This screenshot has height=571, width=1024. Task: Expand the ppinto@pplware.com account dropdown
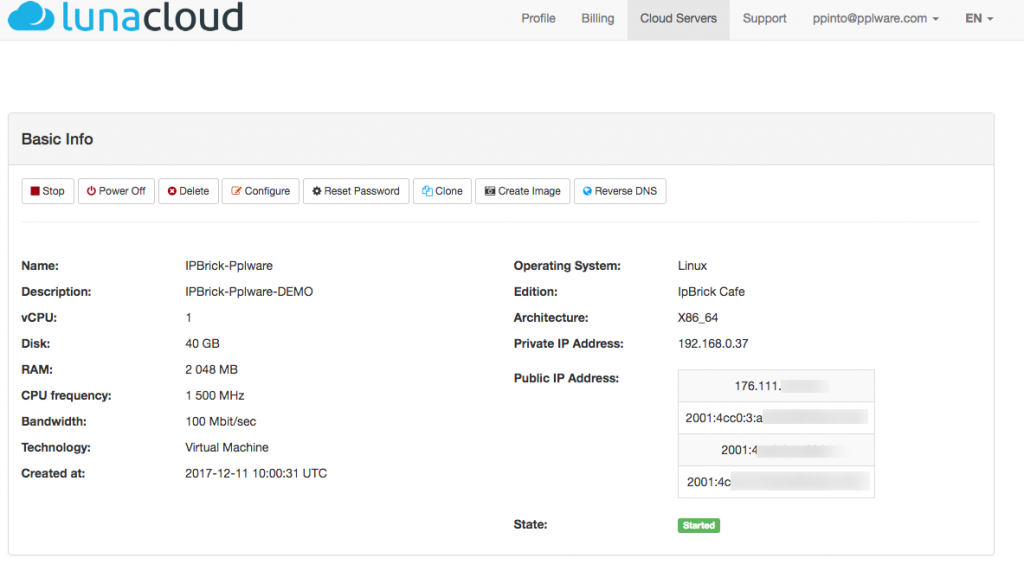[x=876, y=18]
